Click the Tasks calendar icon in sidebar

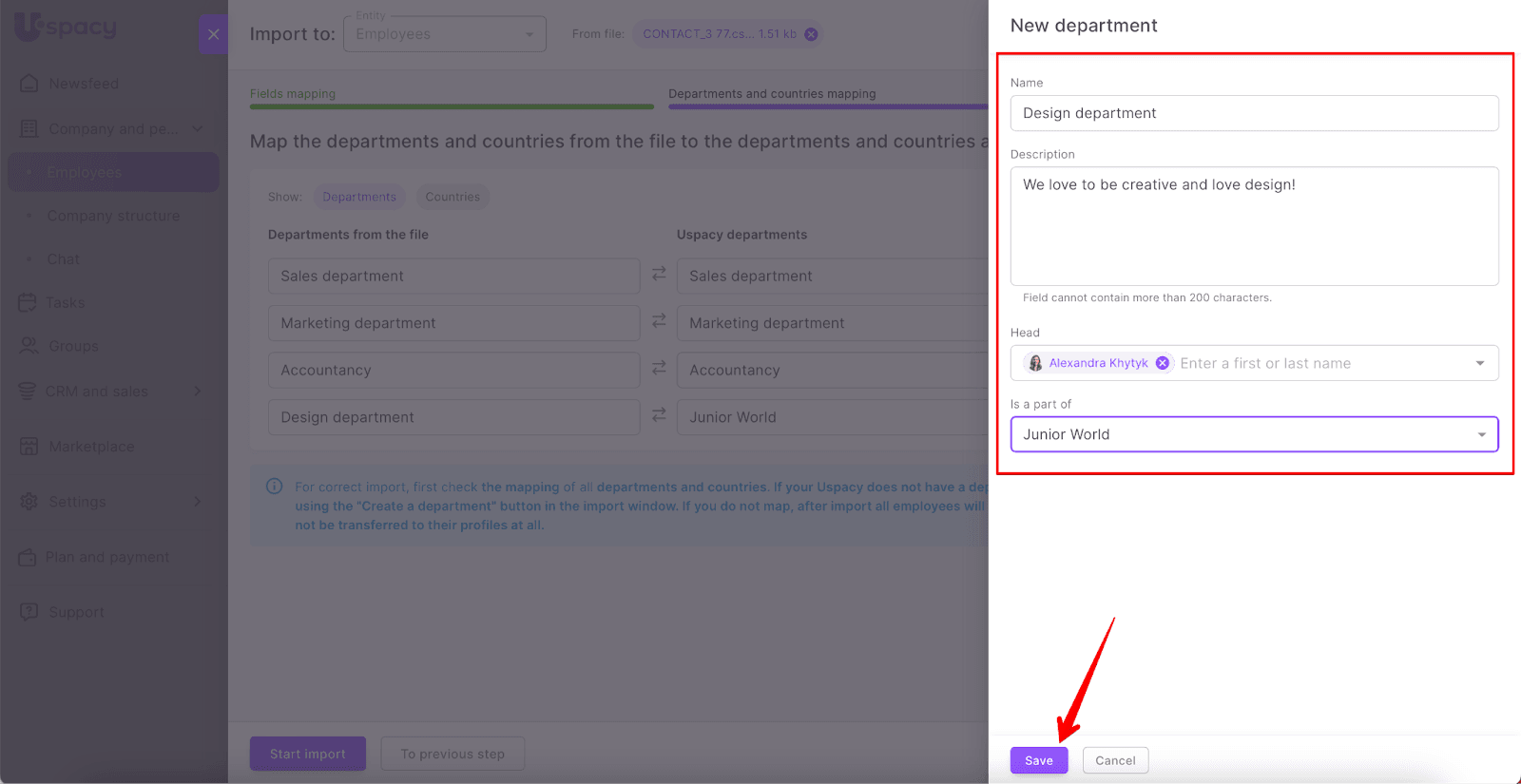pos(28,302)
